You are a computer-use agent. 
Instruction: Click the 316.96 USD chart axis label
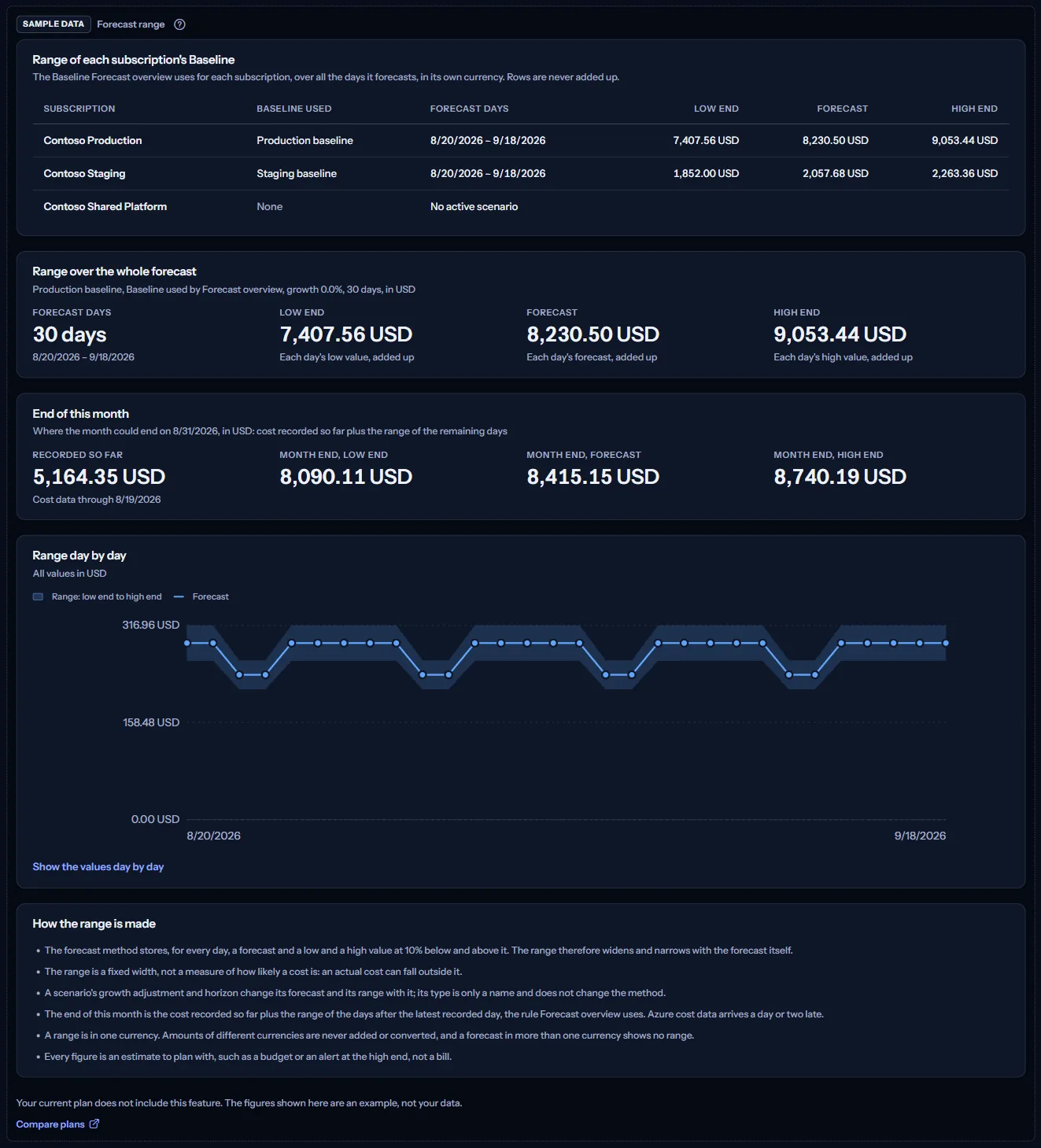pos(151,625)
